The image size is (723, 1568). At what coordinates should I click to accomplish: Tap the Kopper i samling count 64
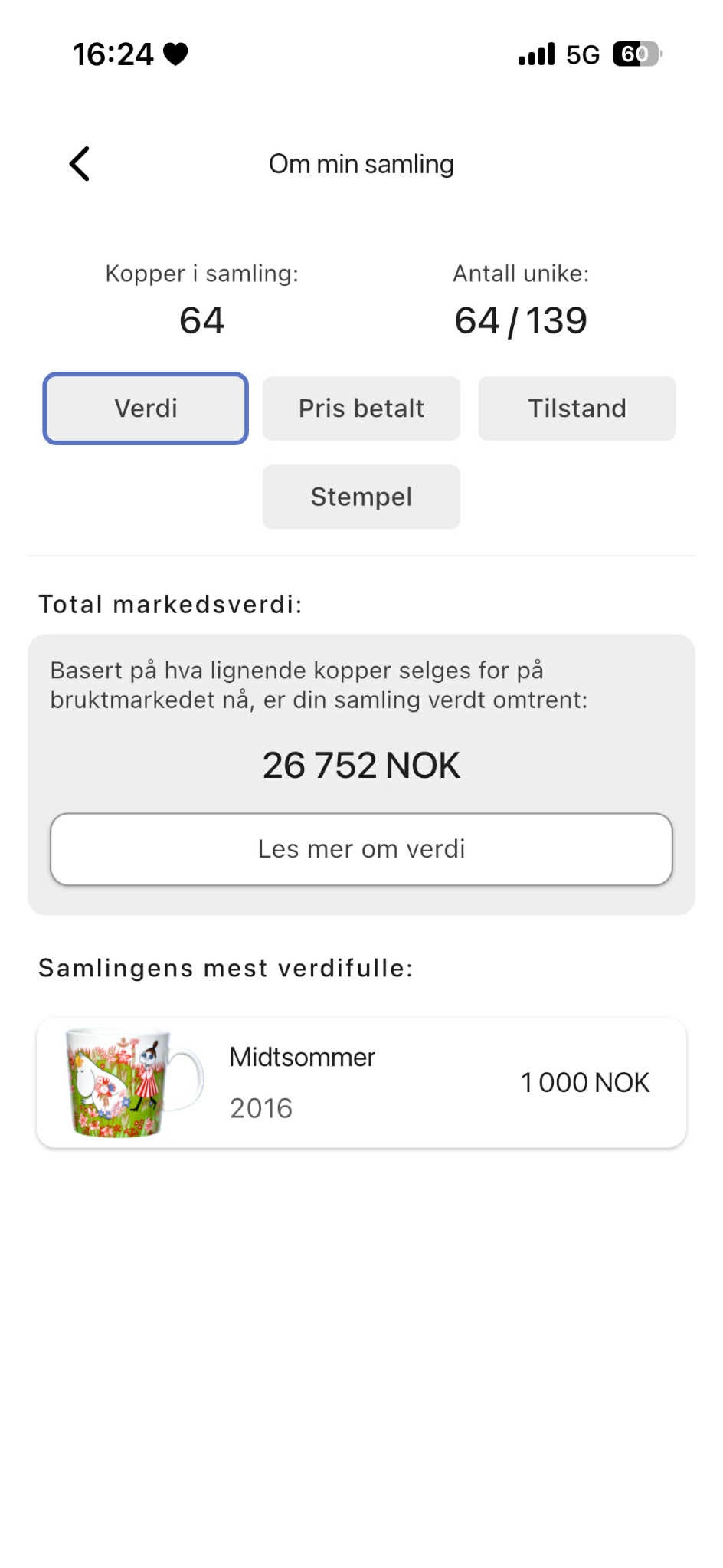click(201, 320)
